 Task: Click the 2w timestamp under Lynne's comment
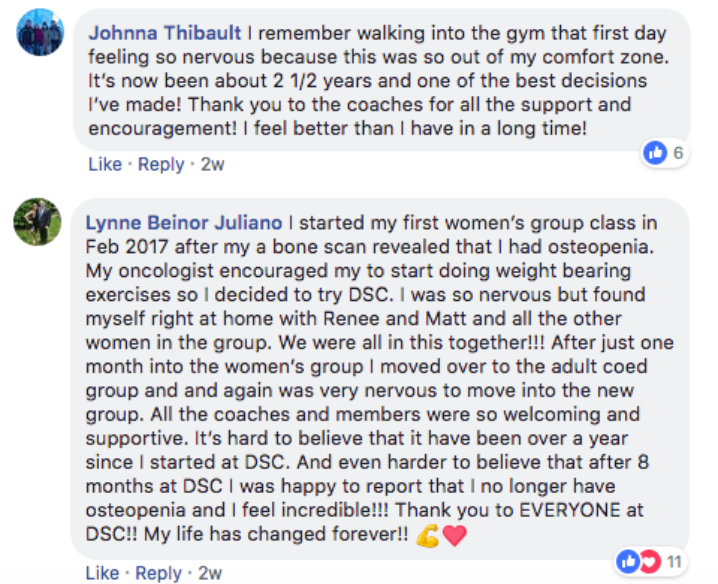(x=210, y=573)
